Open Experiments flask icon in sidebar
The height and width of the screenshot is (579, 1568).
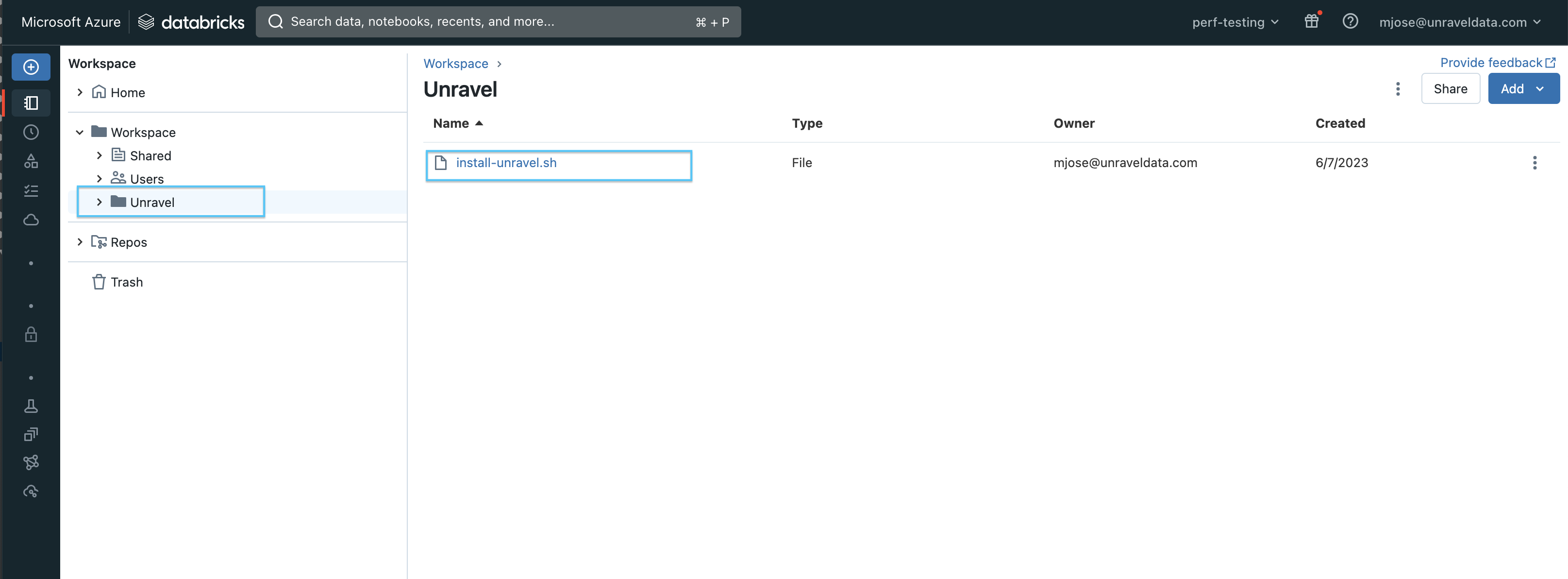click(31, 406)
